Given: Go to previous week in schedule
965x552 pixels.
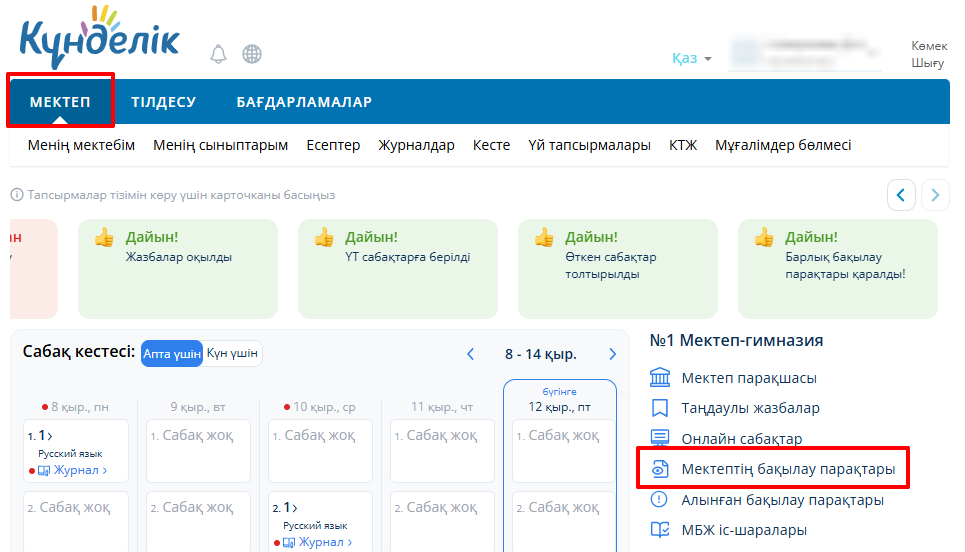Looking at the screenshot, I should pos(471,354).
